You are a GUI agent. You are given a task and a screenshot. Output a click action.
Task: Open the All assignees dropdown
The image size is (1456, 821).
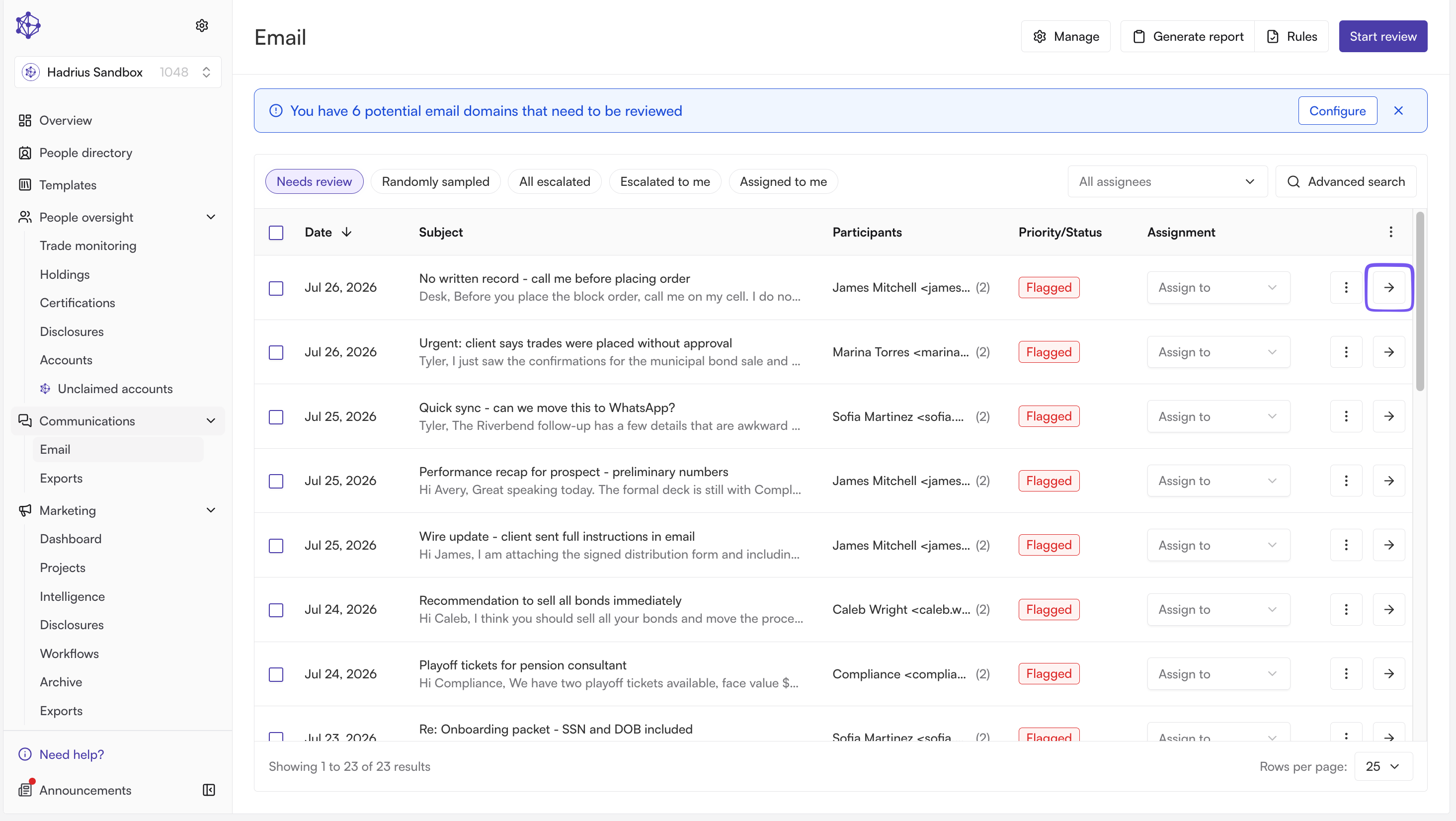[1167, 181]
